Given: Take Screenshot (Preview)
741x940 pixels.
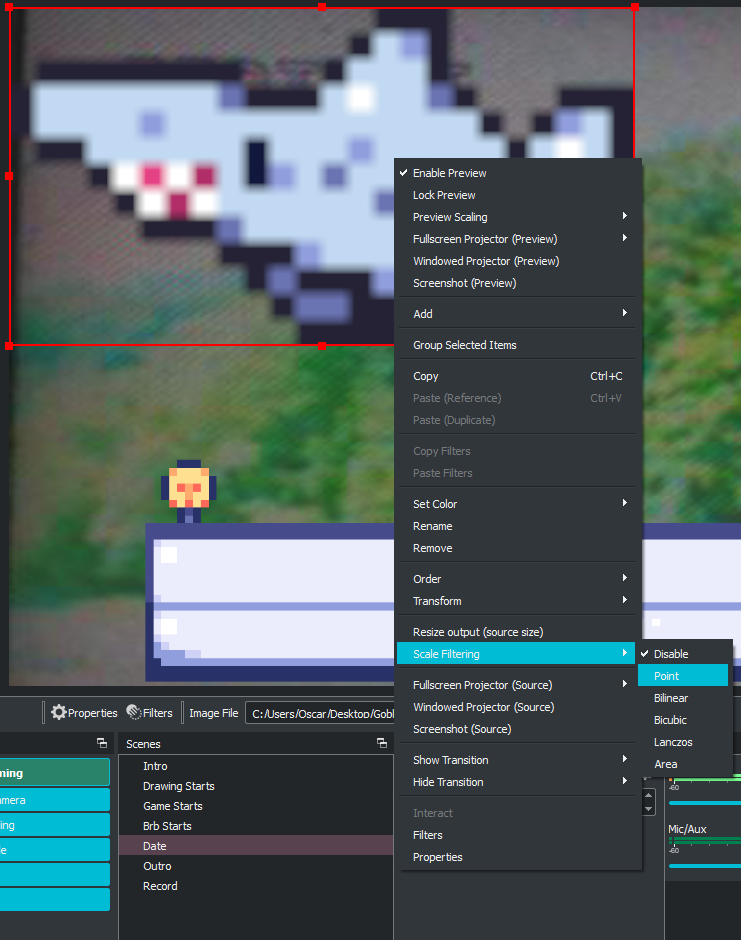Looking at the screenshot, I should [517, 283].
